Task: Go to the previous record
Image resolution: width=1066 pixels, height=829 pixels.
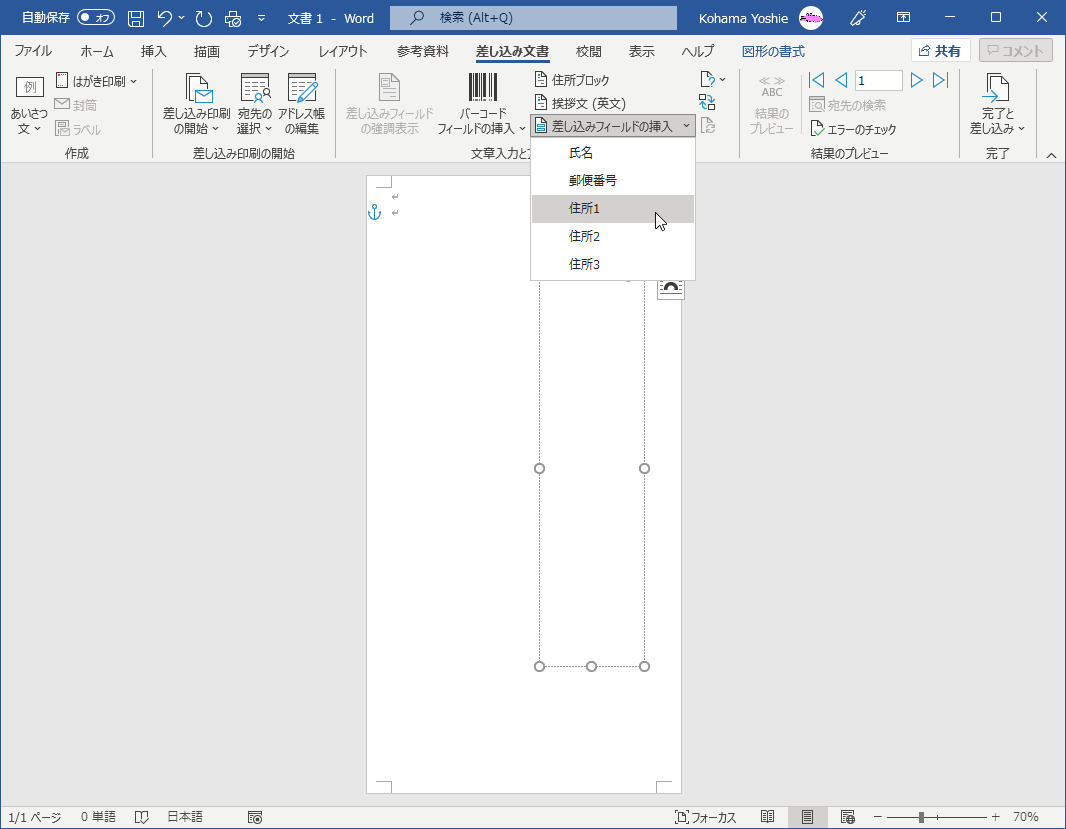Action: (x=841, y=80)
